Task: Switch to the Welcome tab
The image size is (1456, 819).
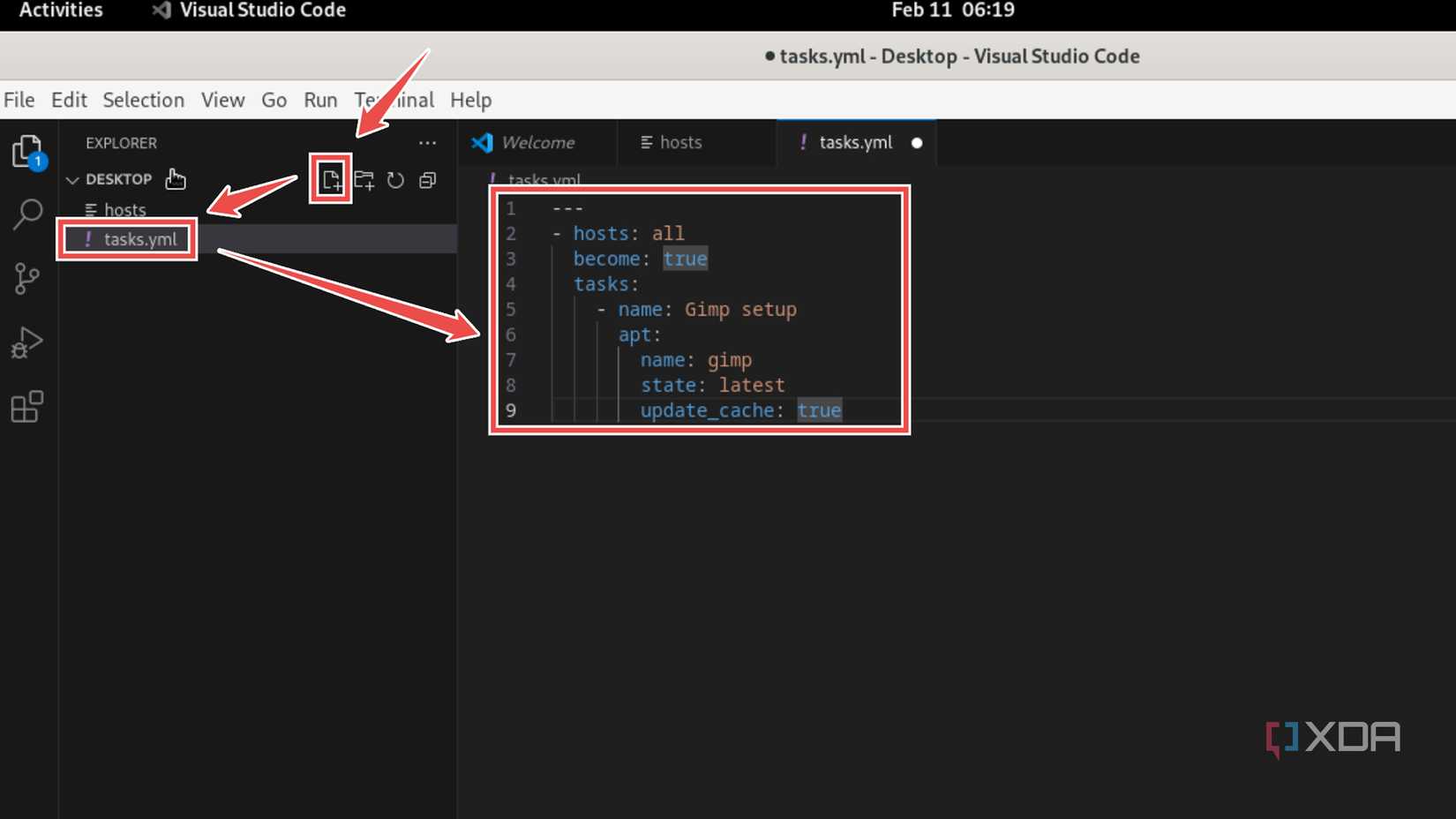Action: point(537,142)
